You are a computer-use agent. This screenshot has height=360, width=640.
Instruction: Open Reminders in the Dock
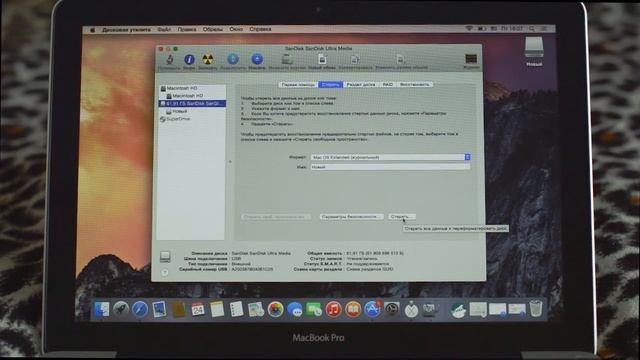(x=236, y=309)
